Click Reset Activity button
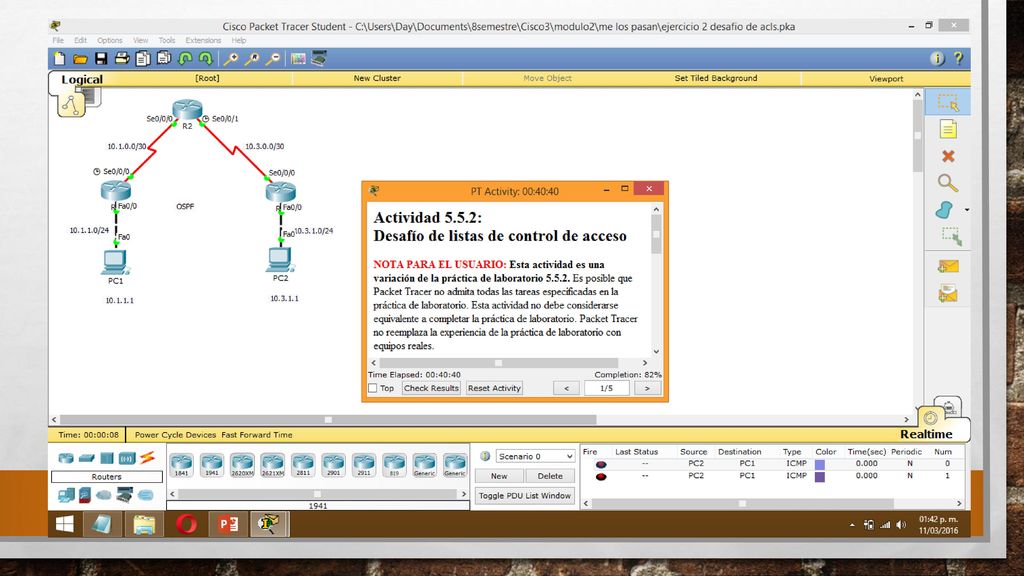 point(494,388)
